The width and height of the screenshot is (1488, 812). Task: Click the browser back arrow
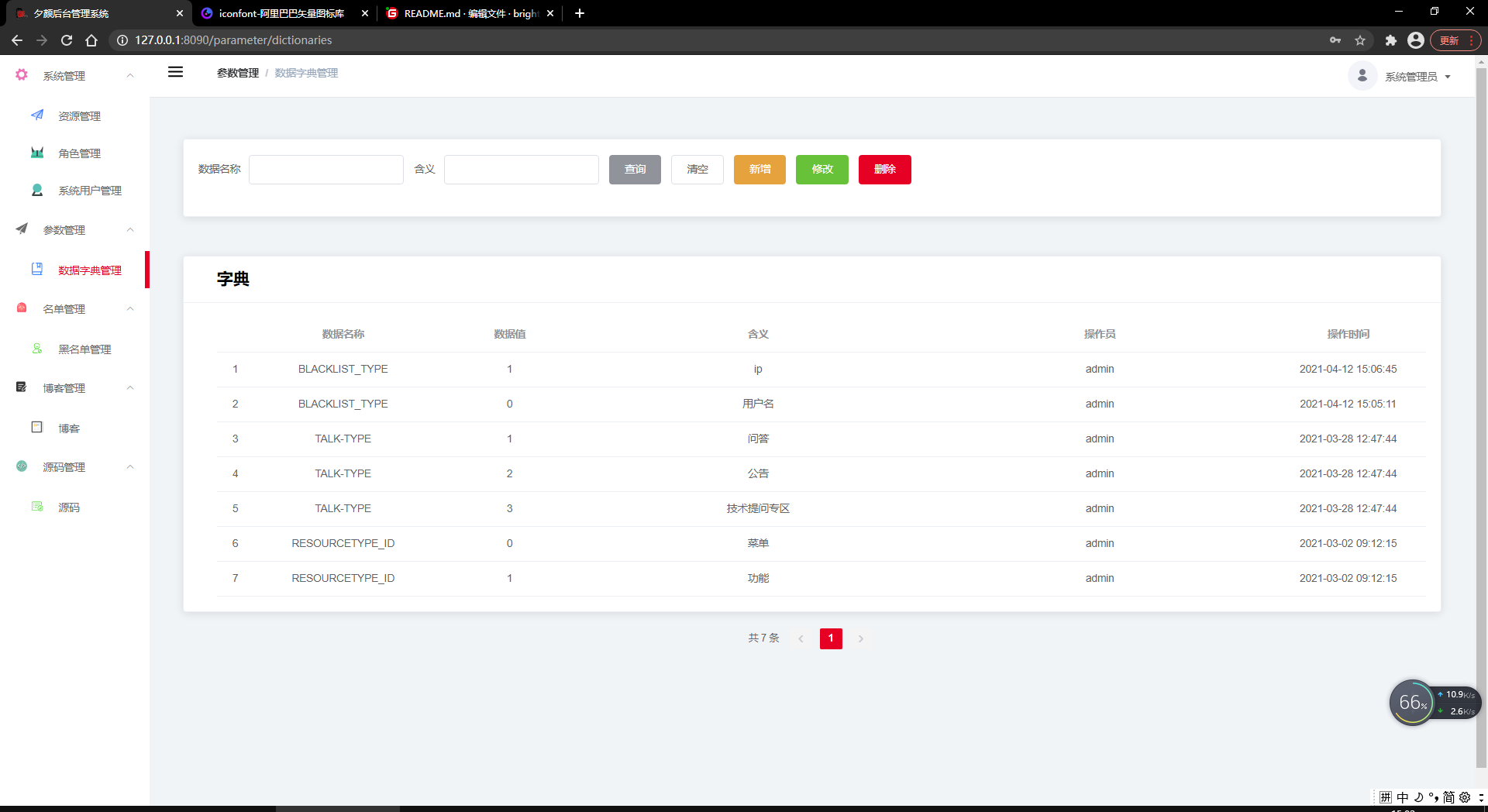(x=17, y=40)
